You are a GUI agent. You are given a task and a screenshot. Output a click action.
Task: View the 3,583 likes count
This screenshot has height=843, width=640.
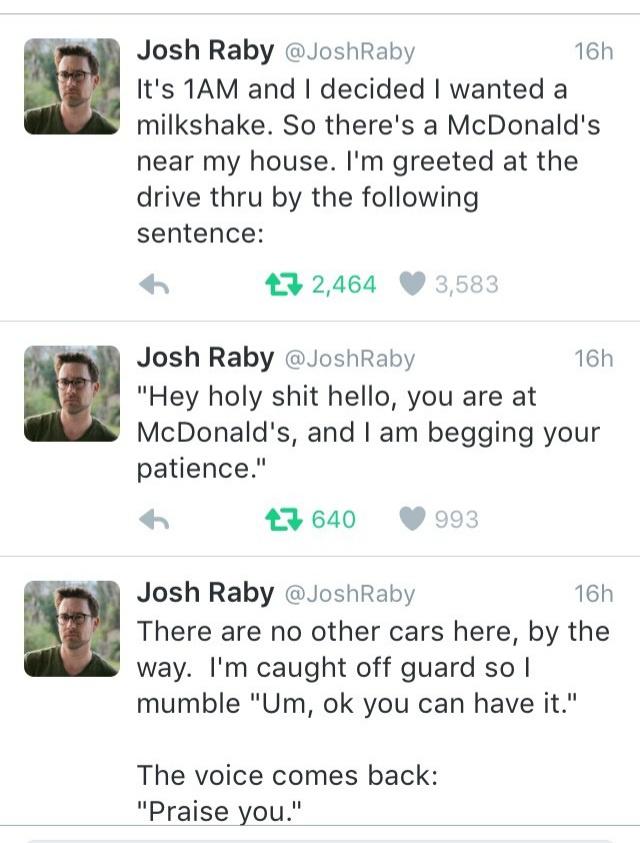click(466, 285)
